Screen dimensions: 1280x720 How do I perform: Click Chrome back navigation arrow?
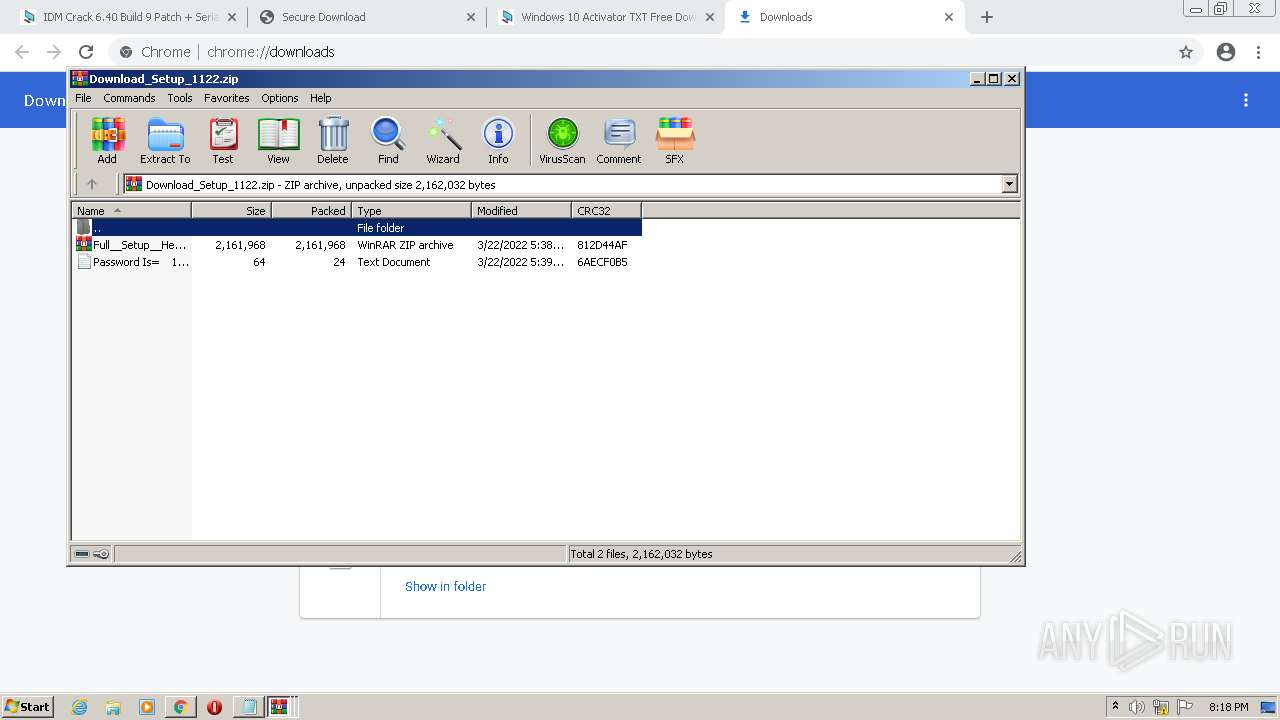coord(22,52)
